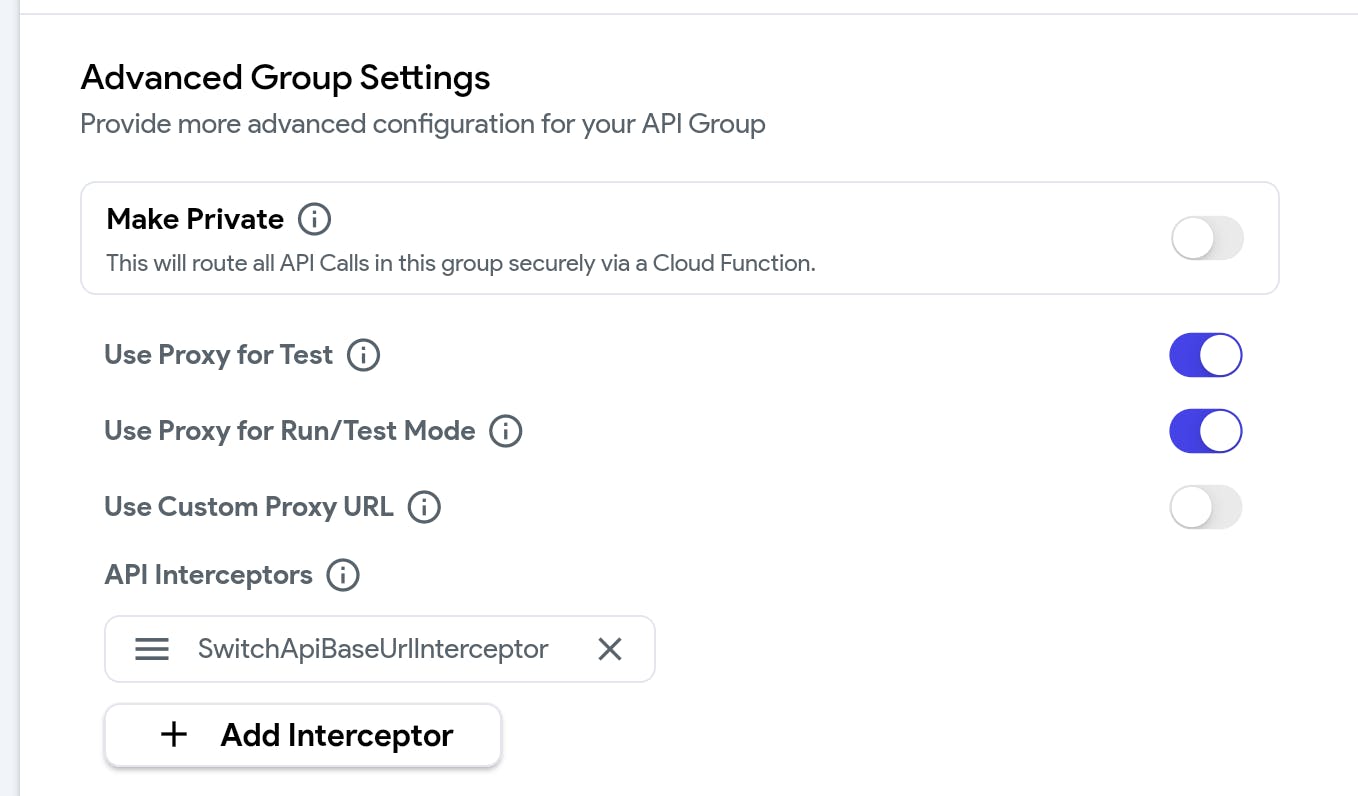Click the Make Private info icon
Image resolution: width=1358 pixels, height=796 pixels.
[314, 219]
